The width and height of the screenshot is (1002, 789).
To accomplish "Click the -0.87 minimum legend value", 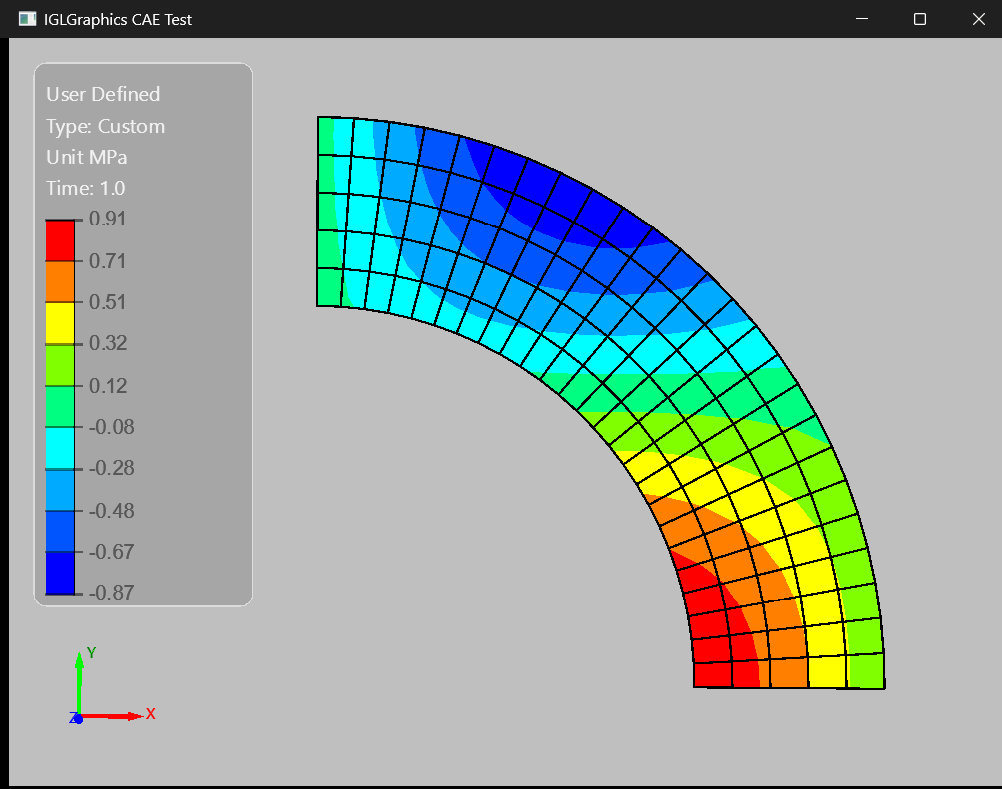I will tap(111, 593).
